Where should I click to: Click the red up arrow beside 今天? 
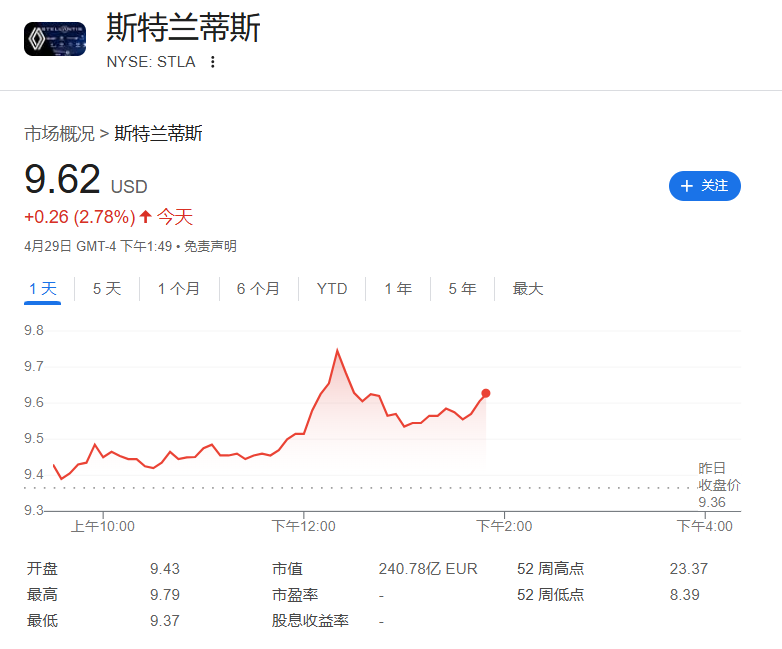coord(145,216)
